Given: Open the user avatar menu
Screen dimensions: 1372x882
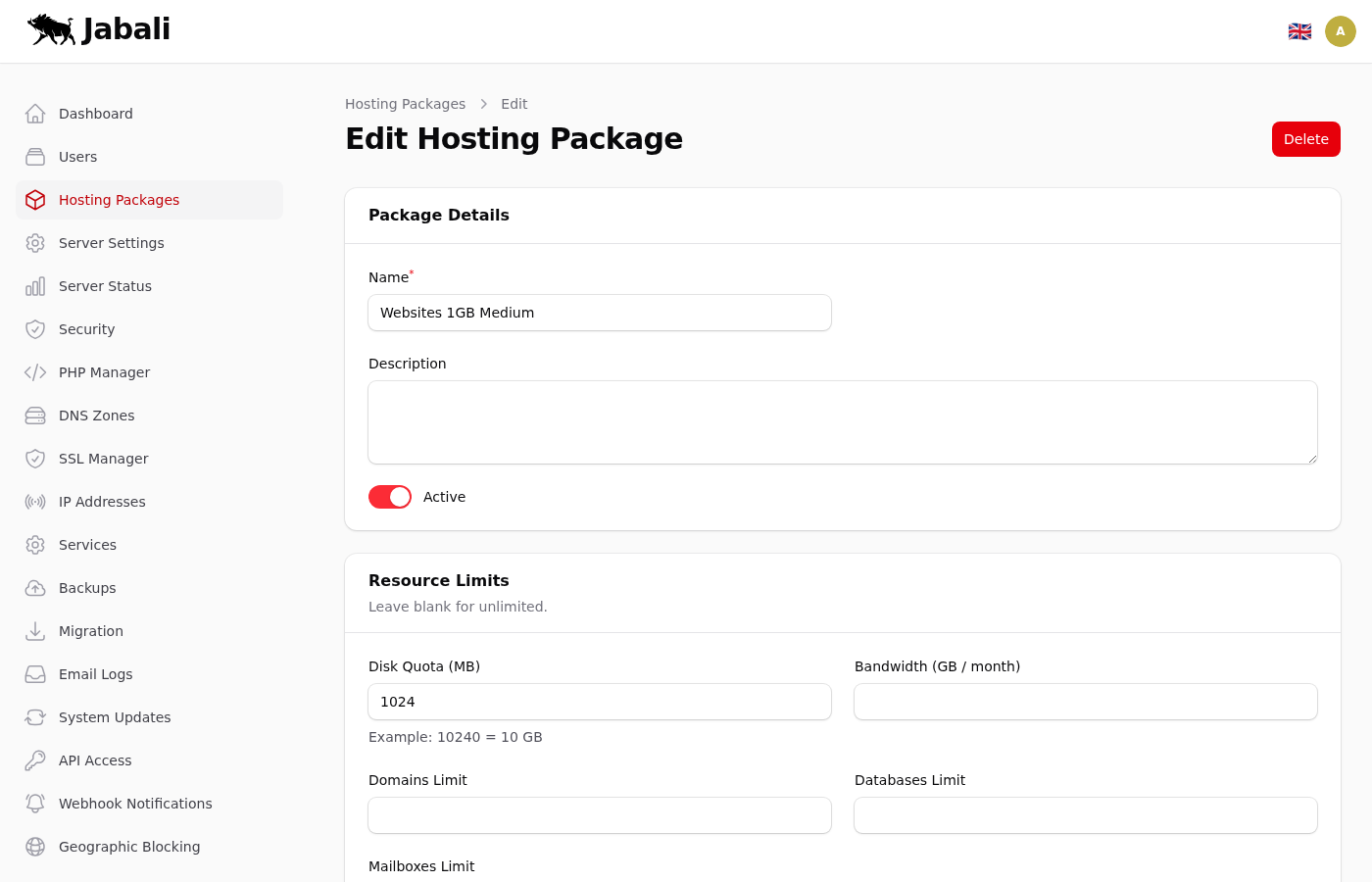Looking at the screenshot, I should click(x=1341, y=31).
